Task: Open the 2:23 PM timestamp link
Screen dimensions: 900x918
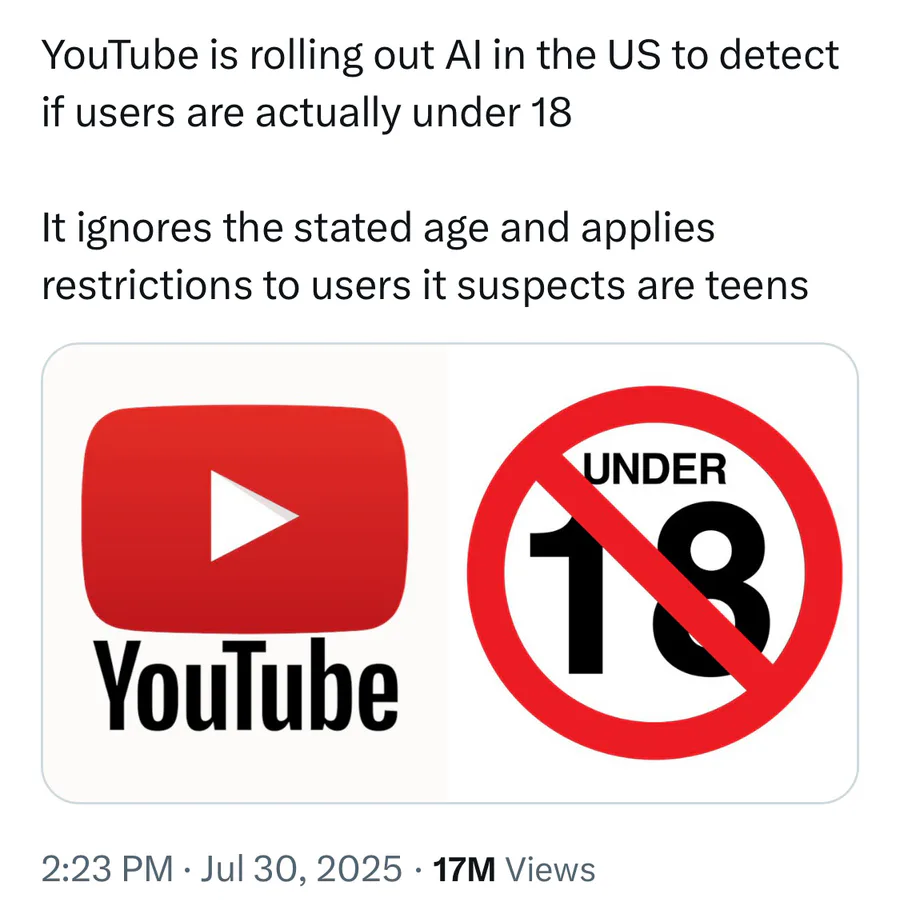Action: pyautogui.click(x=107, y=868)
